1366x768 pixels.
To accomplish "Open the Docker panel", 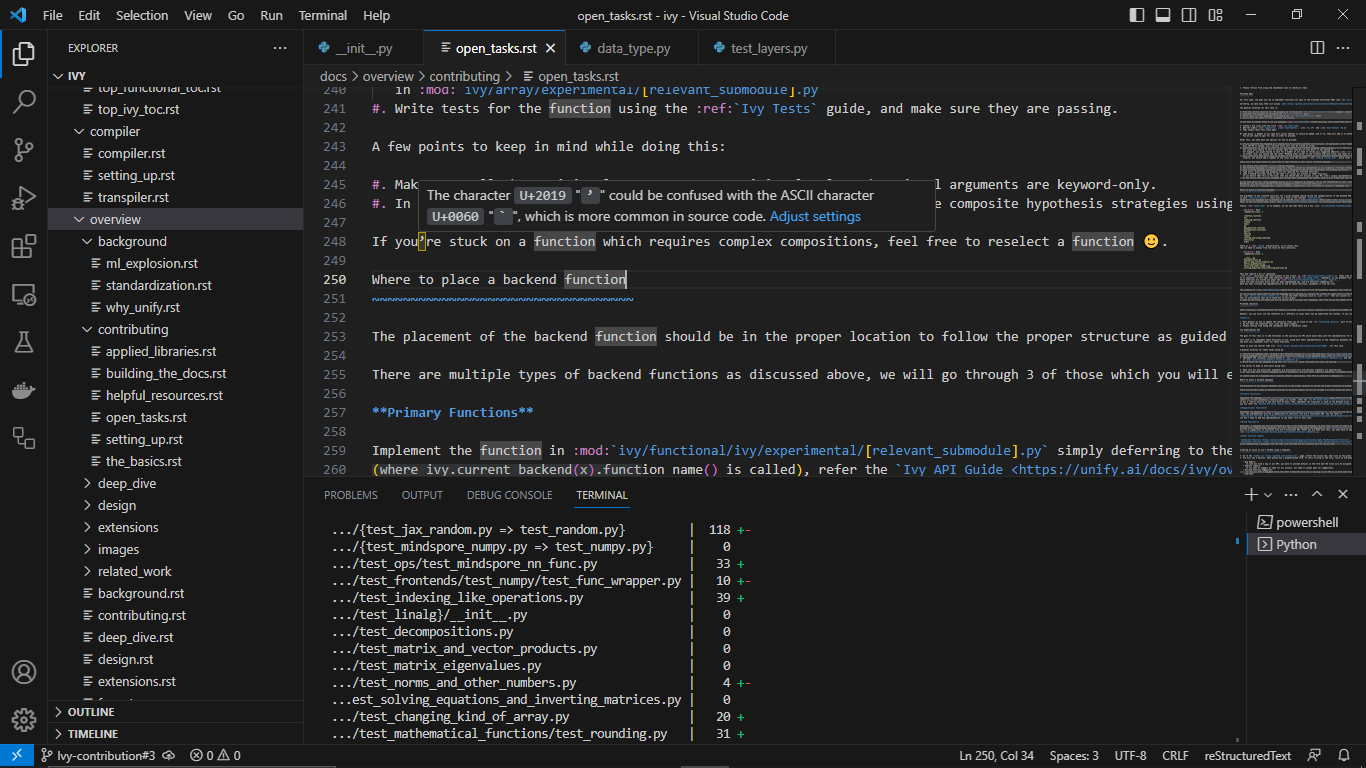I will click(24, 389).
